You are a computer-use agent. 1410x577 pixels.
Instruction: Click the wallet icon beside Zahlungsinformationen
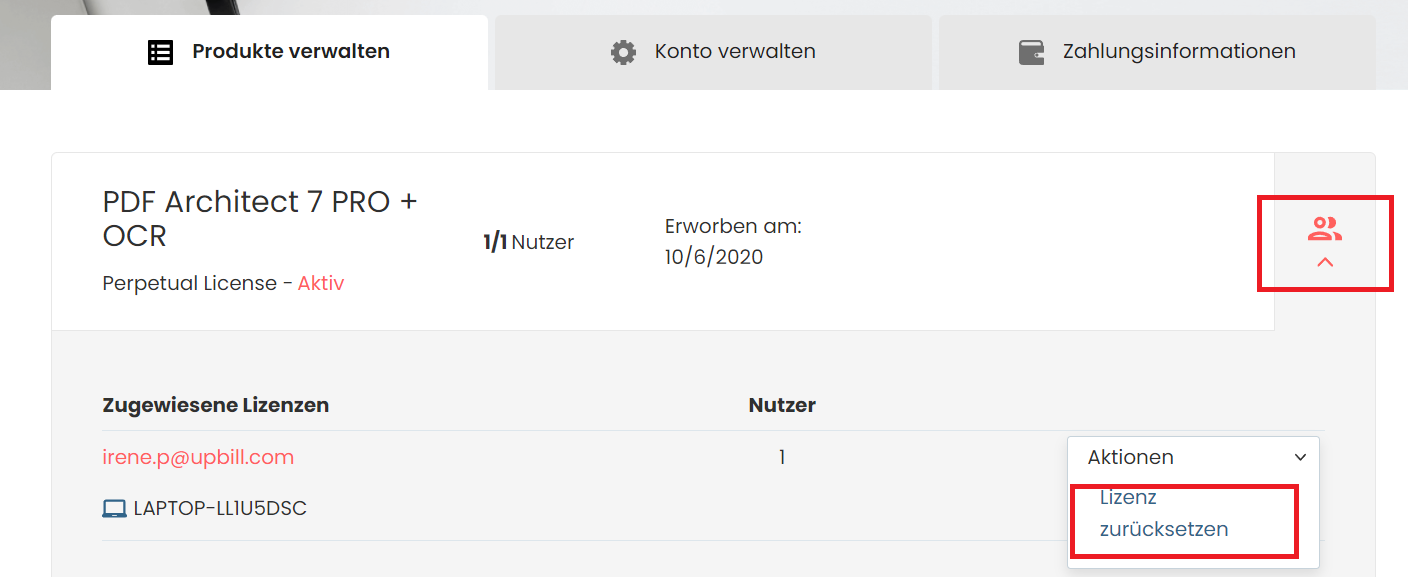tap(1031, 52)
